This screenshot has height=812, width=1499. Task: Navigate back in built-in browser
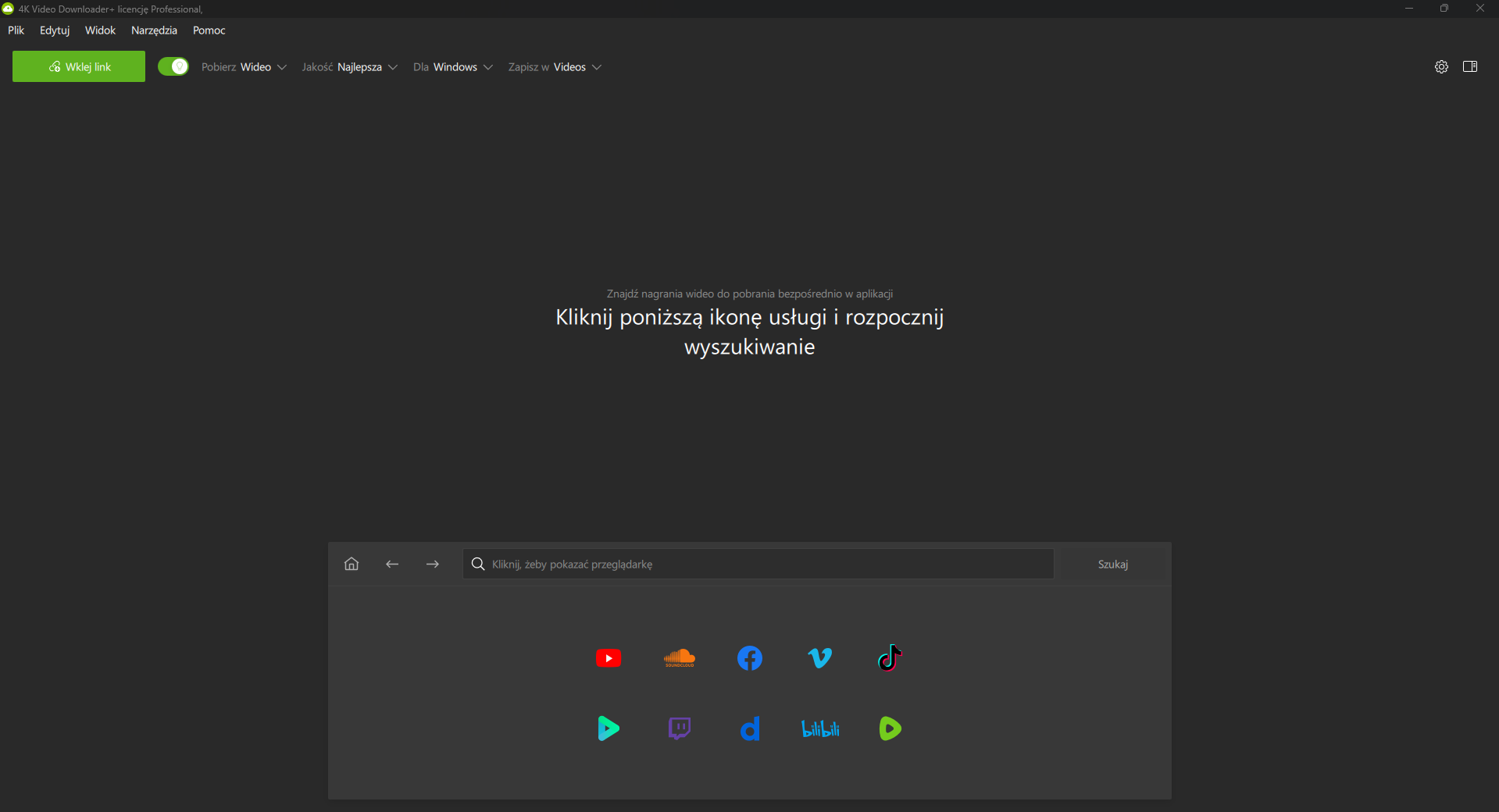(x=392, y=564)
